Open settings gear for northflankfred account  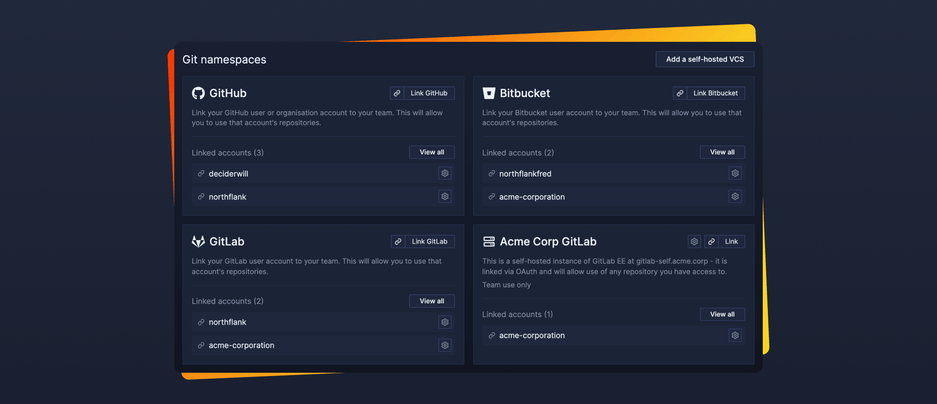[x=735, y=173]
